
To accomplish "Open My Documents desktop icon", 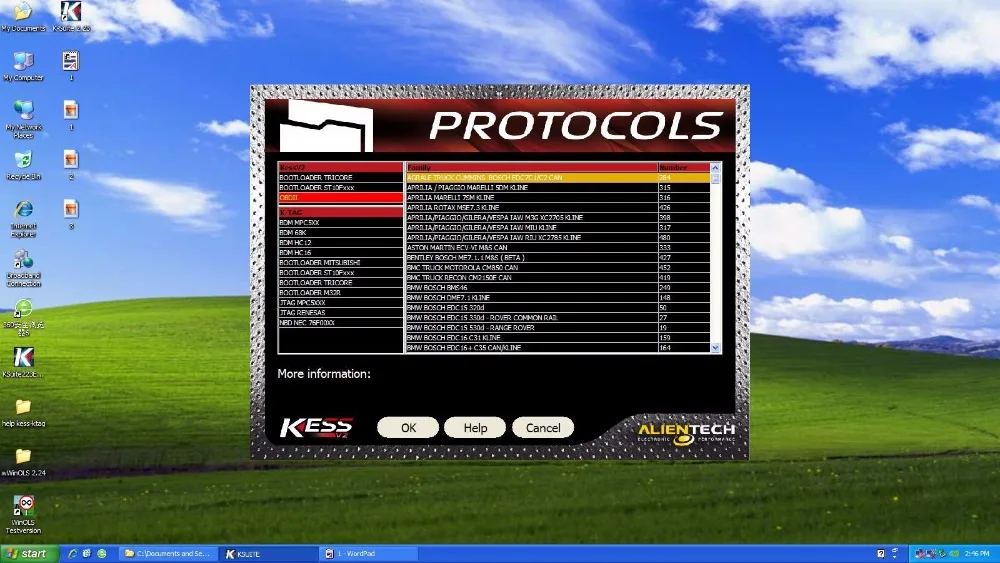I will [x=23, y=16].
